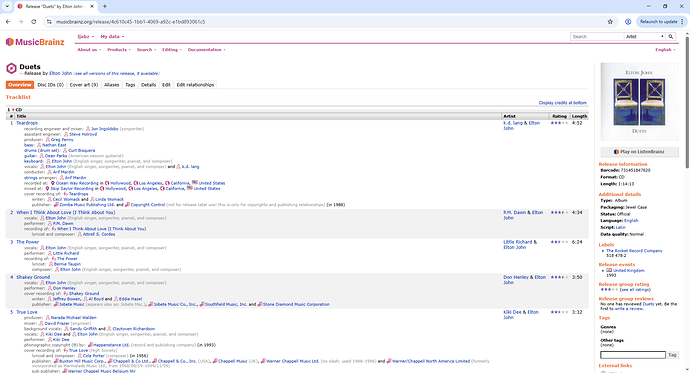Rate release group with stars

click(x=609, y=289)
